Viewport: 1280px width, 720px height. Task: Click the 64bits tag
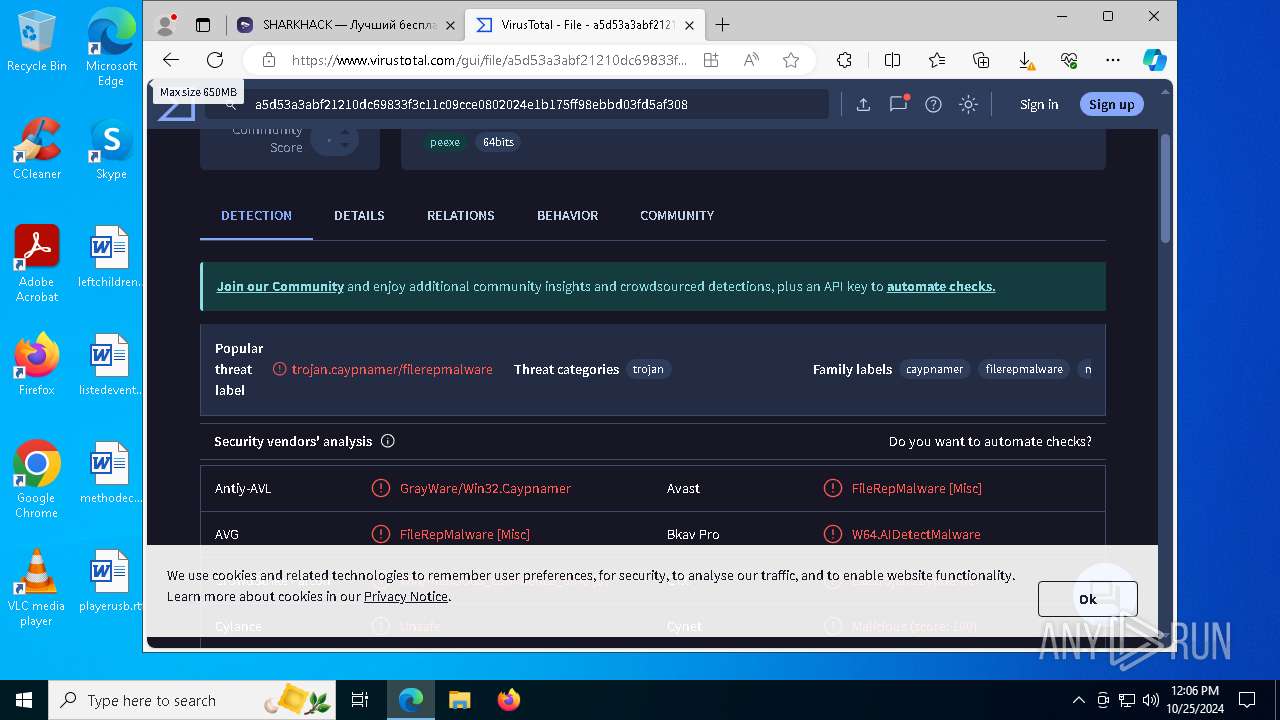coord(498,142)
